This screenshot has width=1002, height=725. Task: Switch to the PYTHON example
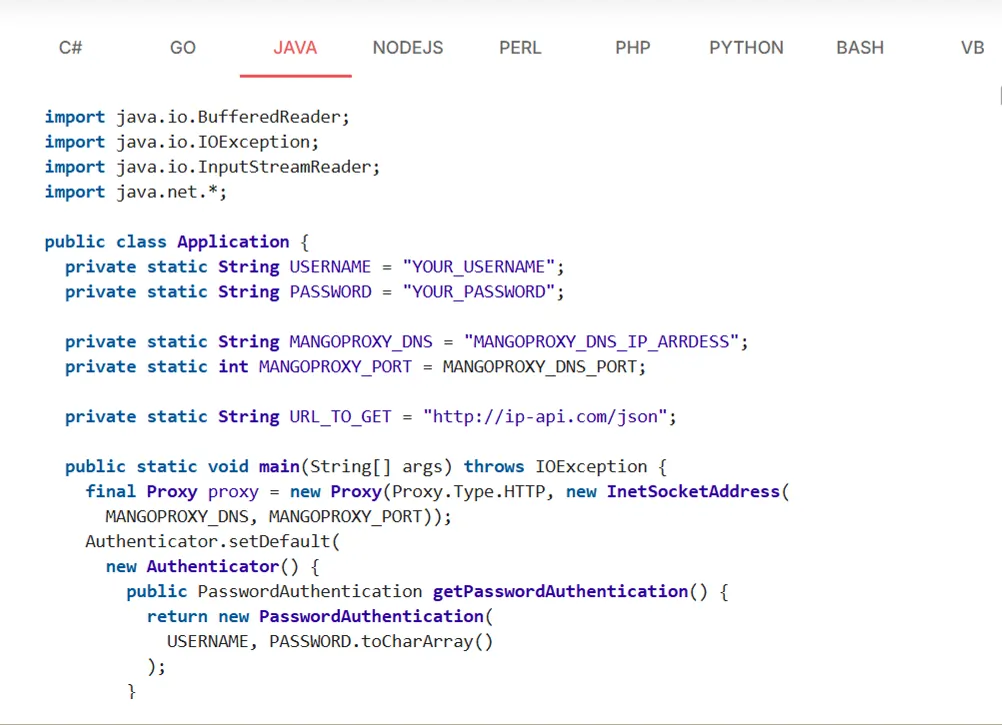(746, 47)
